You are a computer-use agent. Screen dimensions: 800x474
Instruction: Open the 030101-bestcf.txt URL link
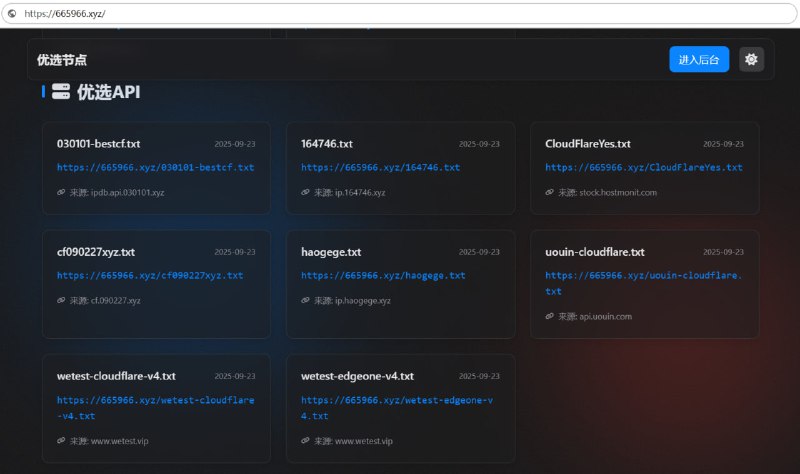[155, 168]
